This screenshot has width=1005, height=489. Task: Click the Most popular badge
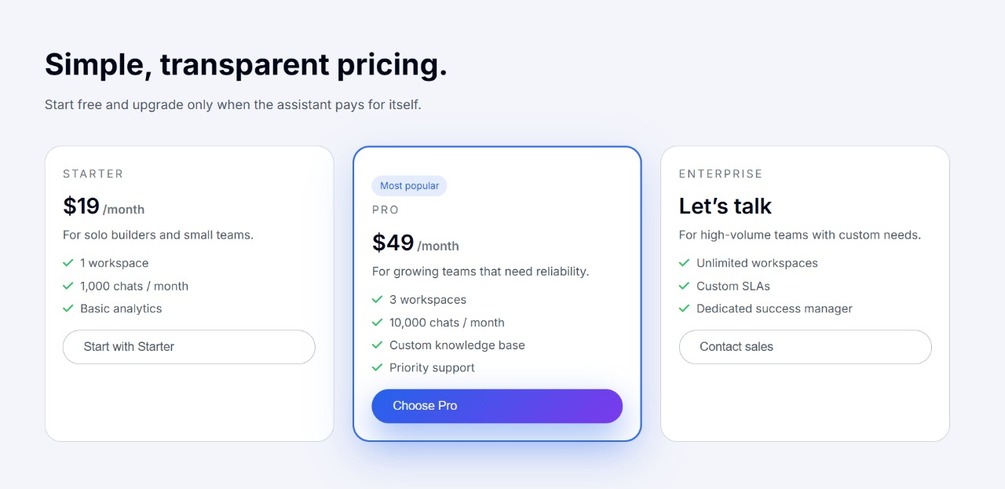409,186
